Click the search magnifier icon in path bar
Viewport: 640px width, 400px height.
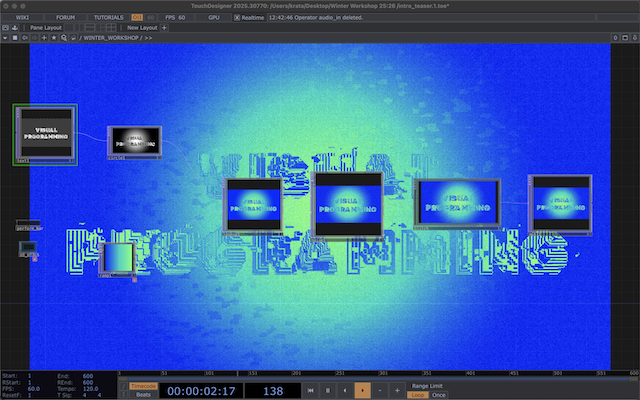(64, 37)
